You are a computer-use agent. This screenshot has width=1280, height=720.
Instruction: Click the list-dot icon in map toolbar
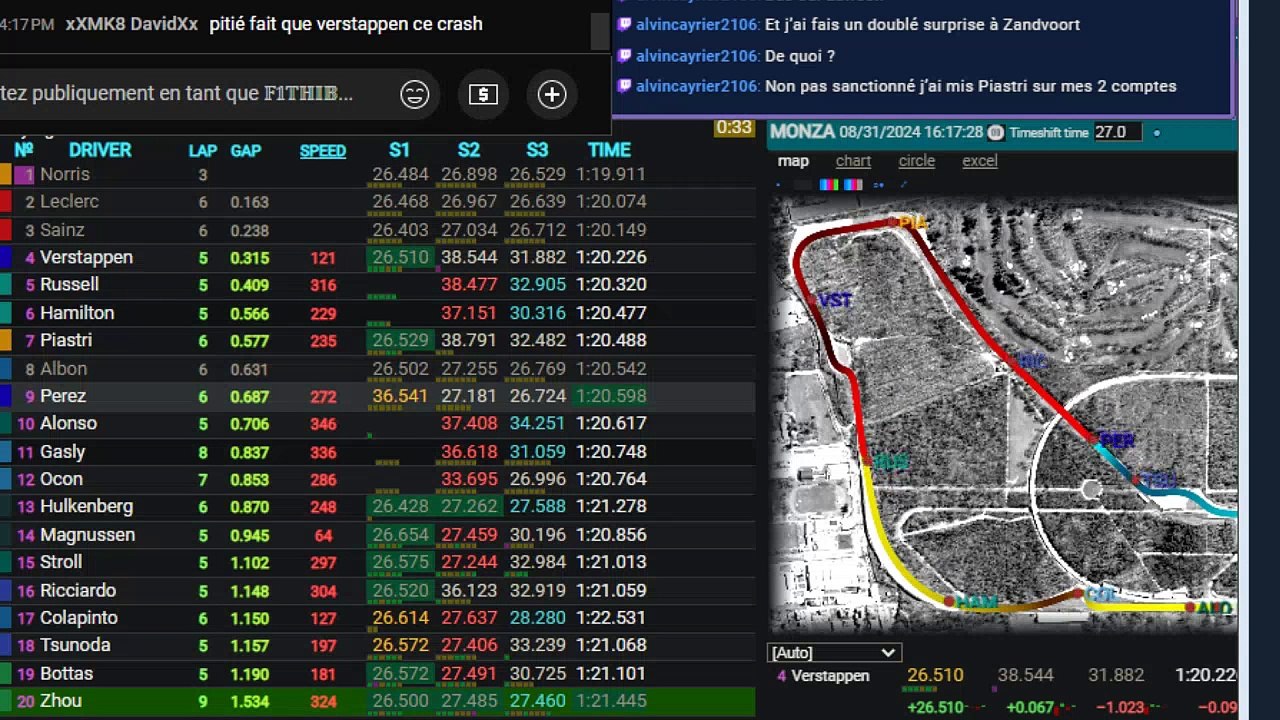click(x=878, y=185)
